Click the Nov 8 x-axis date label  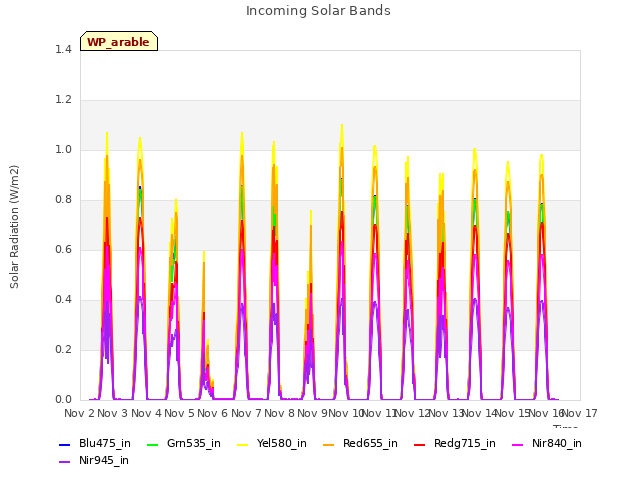[280, 413]
